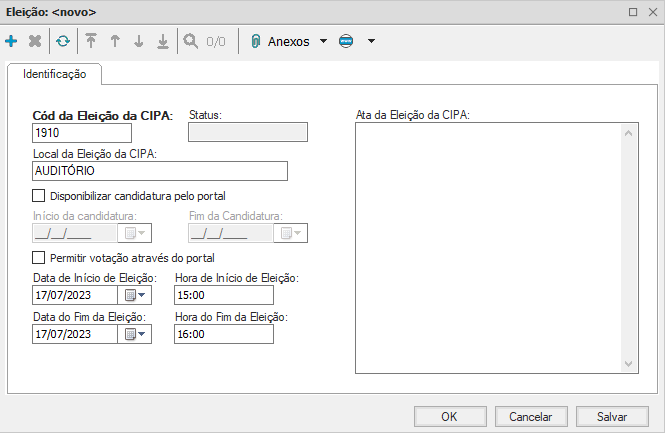Check Permitir votação através do portal
Viewport: 665px width, 433px height.
tap(39, 258)
